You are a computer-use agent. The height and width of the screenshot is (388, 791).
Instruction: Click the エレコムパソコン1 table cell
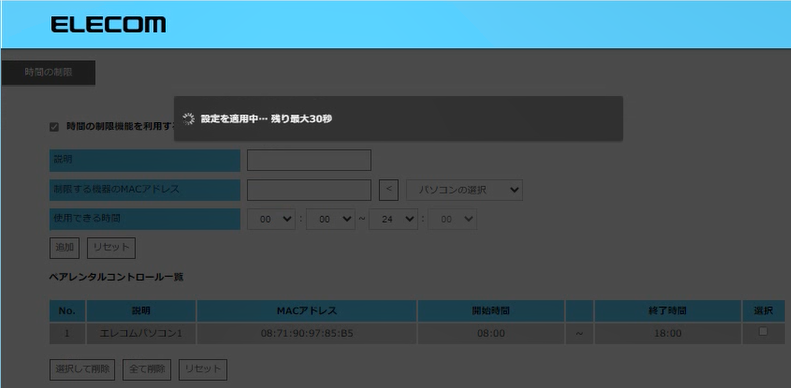tap(141, 334)
